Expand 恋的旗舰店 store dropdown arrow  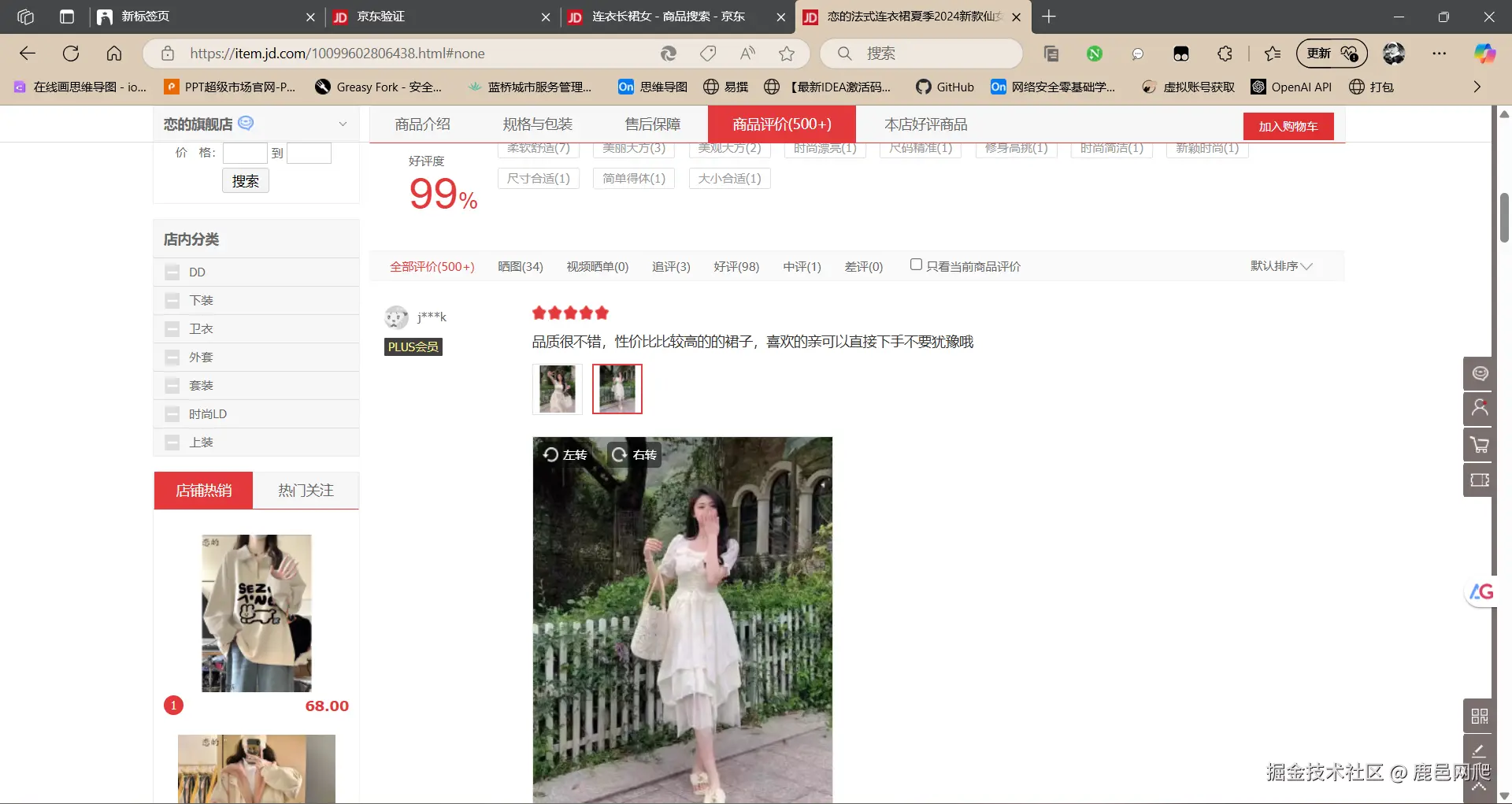coord(343,124)
